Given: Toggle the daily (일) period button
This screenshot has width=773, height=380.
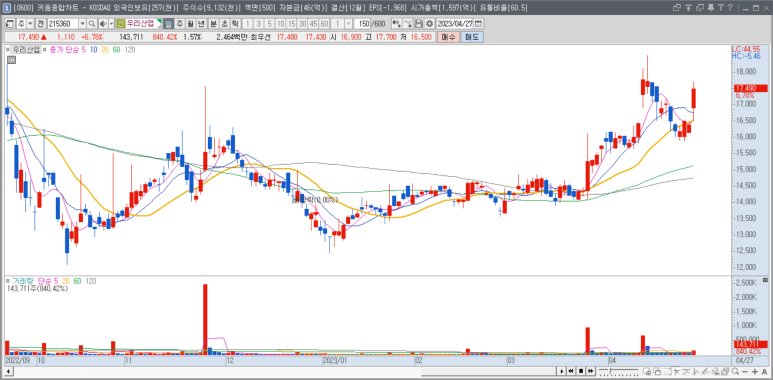Looking at the screenshot, I should 168,24.
